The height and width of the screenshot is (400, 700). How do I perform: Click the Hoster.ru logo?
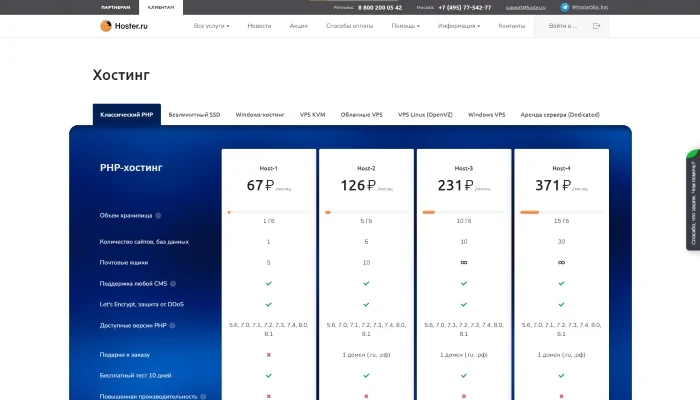click(124, 26)
